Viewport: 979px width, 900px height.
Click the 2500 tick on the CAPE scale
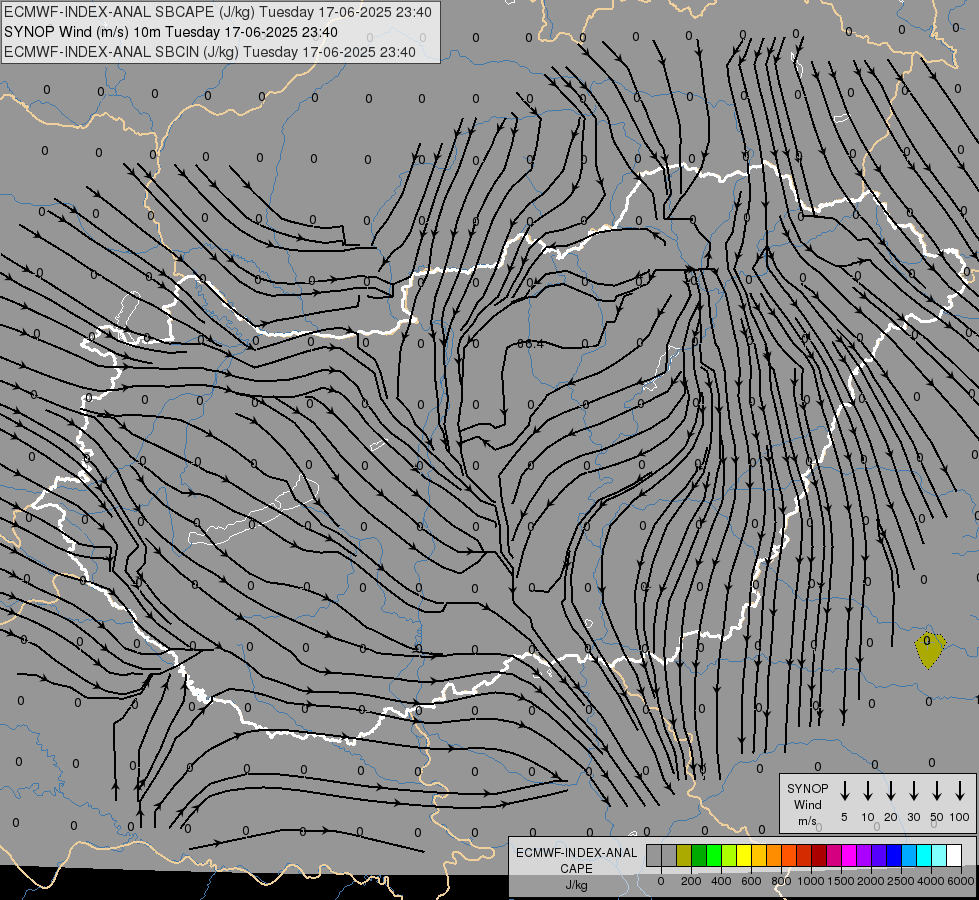(x=901, y=881)
